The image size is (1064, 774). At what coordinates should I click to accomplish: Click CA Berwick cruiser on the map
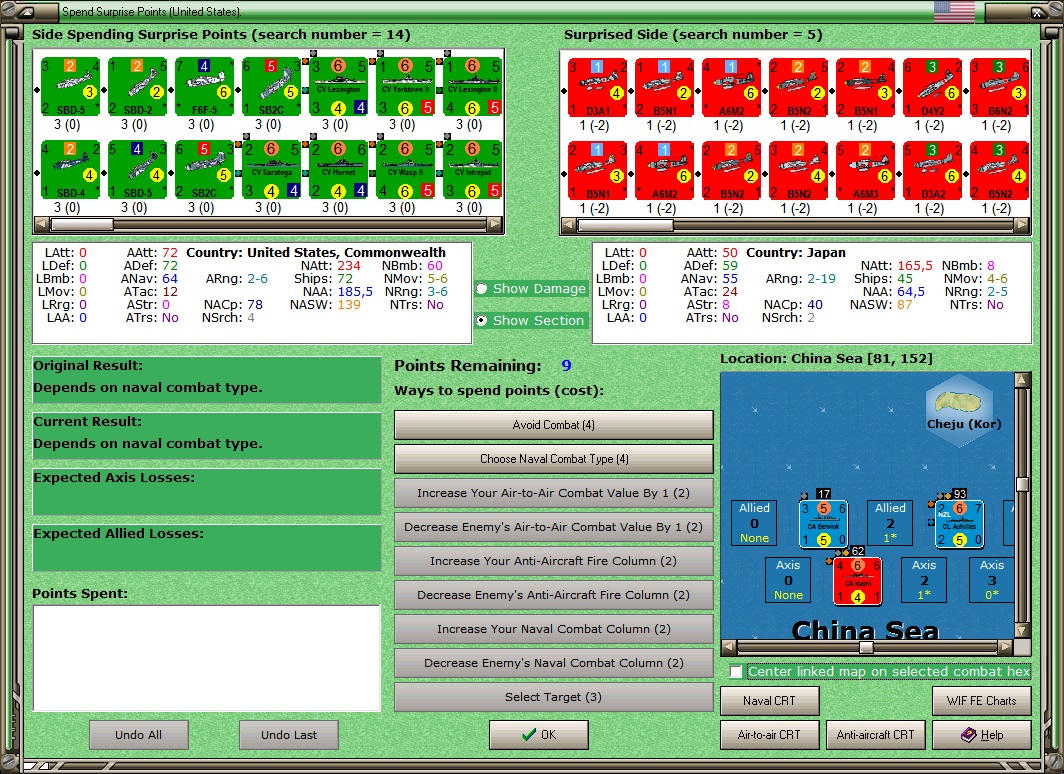tap(823, 523)
